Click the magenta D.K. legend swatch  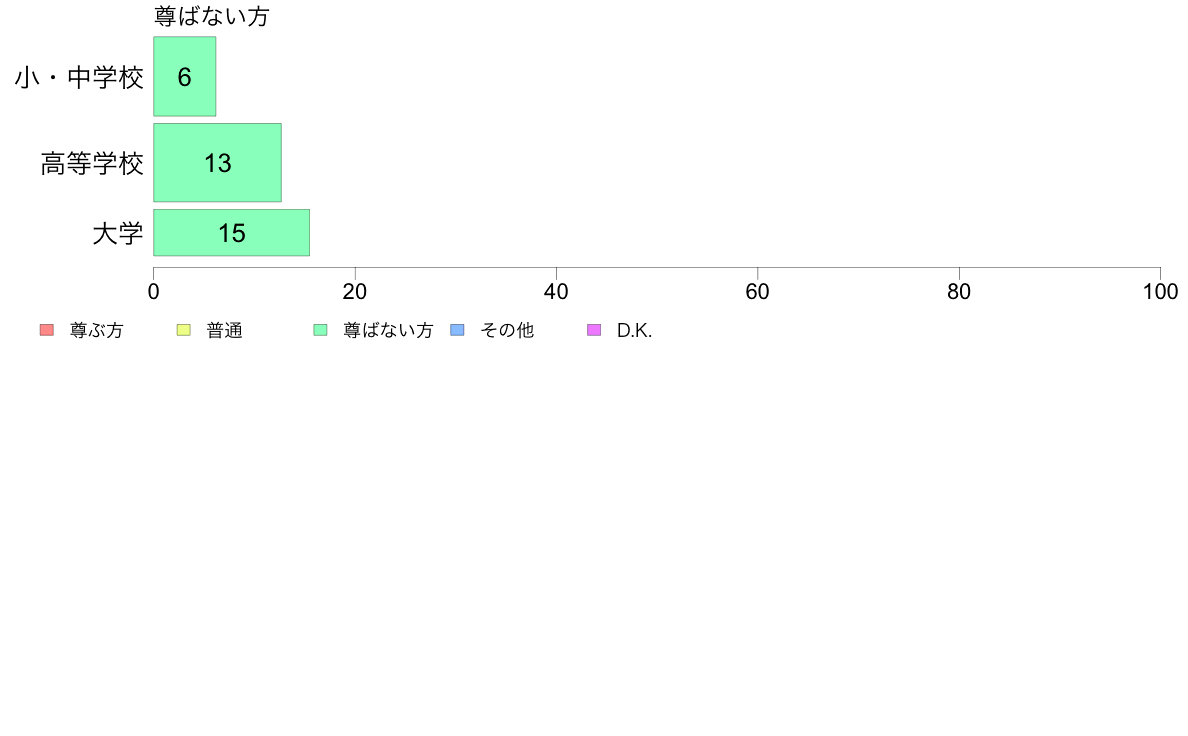(594, 330)
